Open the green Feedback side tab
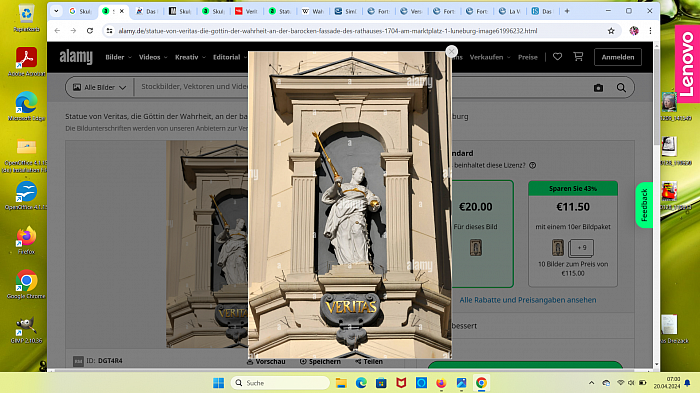The image size is (700, 393). coord(644,205)
